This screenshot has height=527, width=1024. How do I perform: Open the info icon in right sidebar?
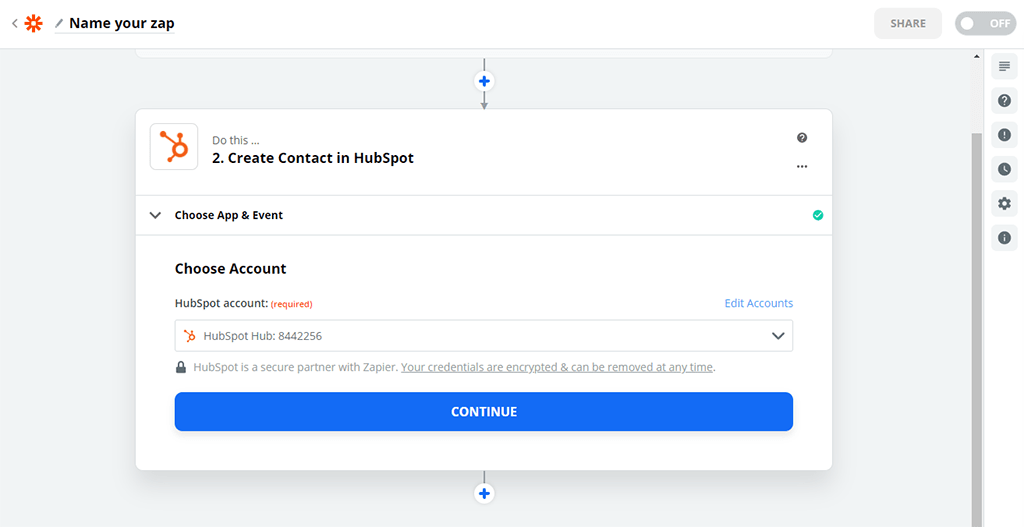coord(1004,238)
